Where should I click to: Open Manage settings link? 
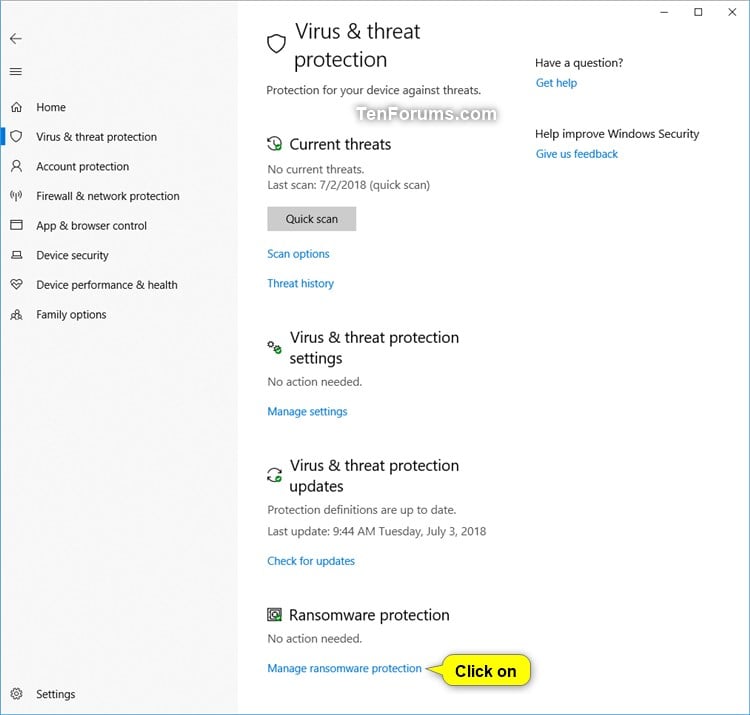pos(307,412)
